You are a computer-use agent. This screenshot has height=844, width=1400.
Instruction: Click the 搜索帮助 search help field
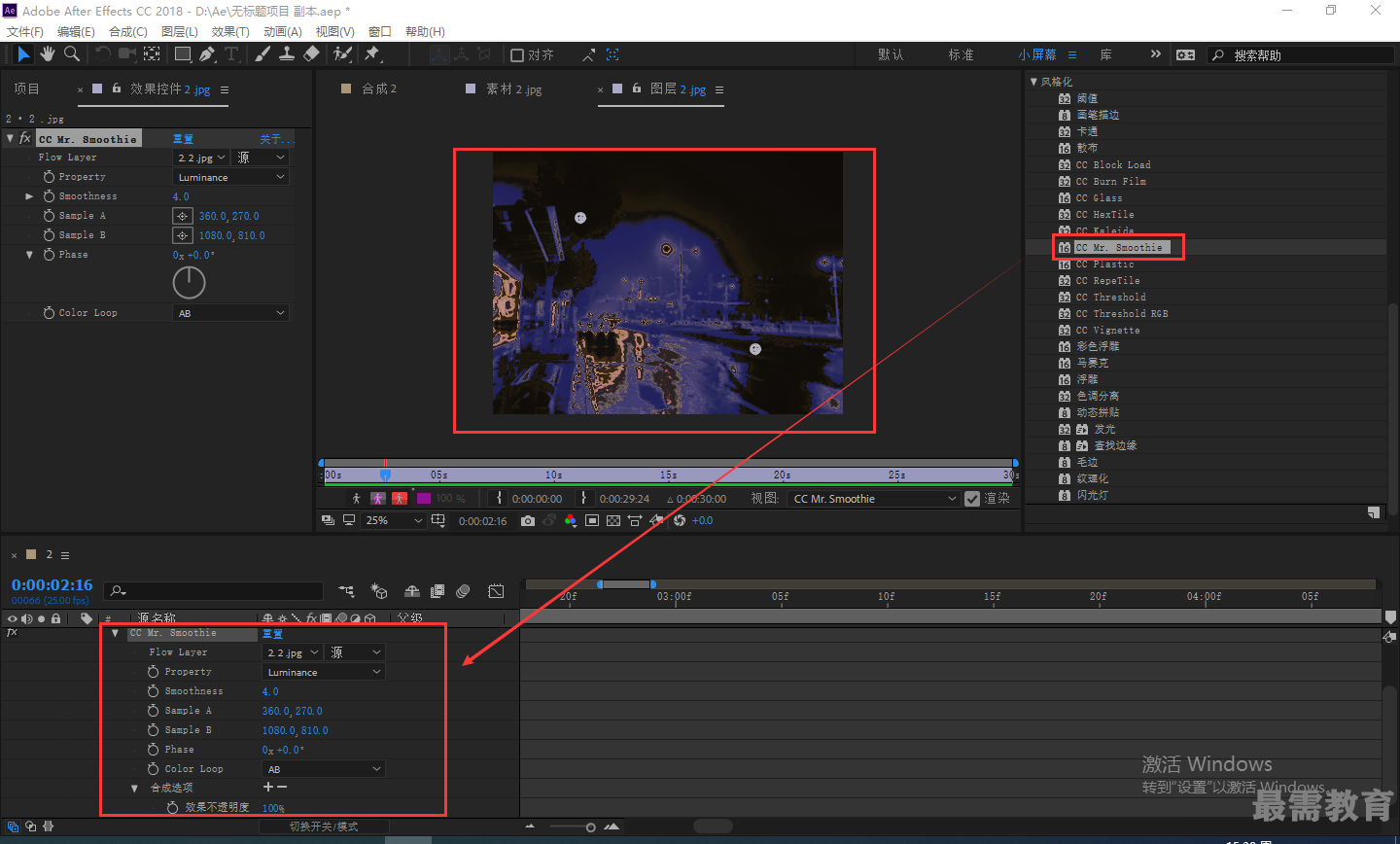1303,55
